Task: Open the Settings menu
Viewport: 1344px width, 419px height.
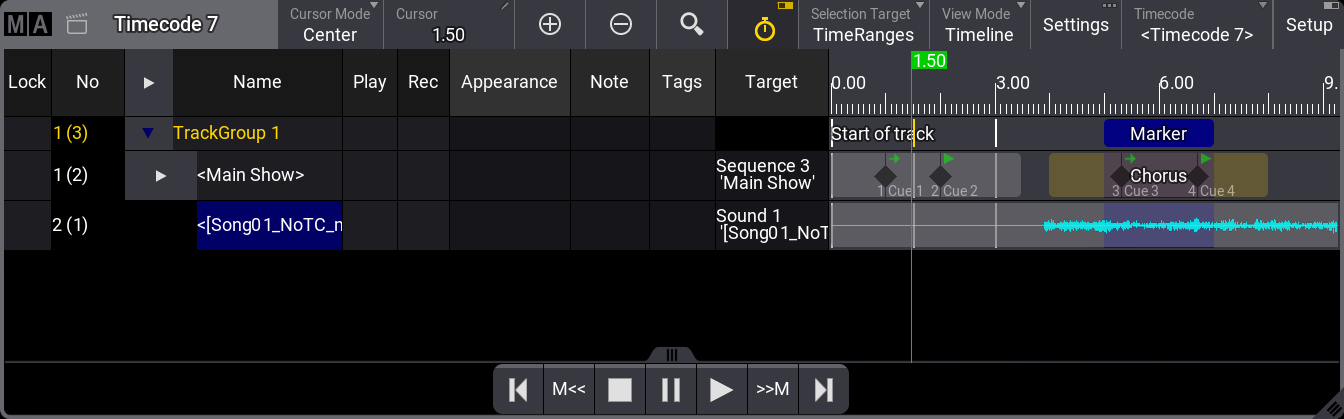Action: click(x=1075, y=25)
